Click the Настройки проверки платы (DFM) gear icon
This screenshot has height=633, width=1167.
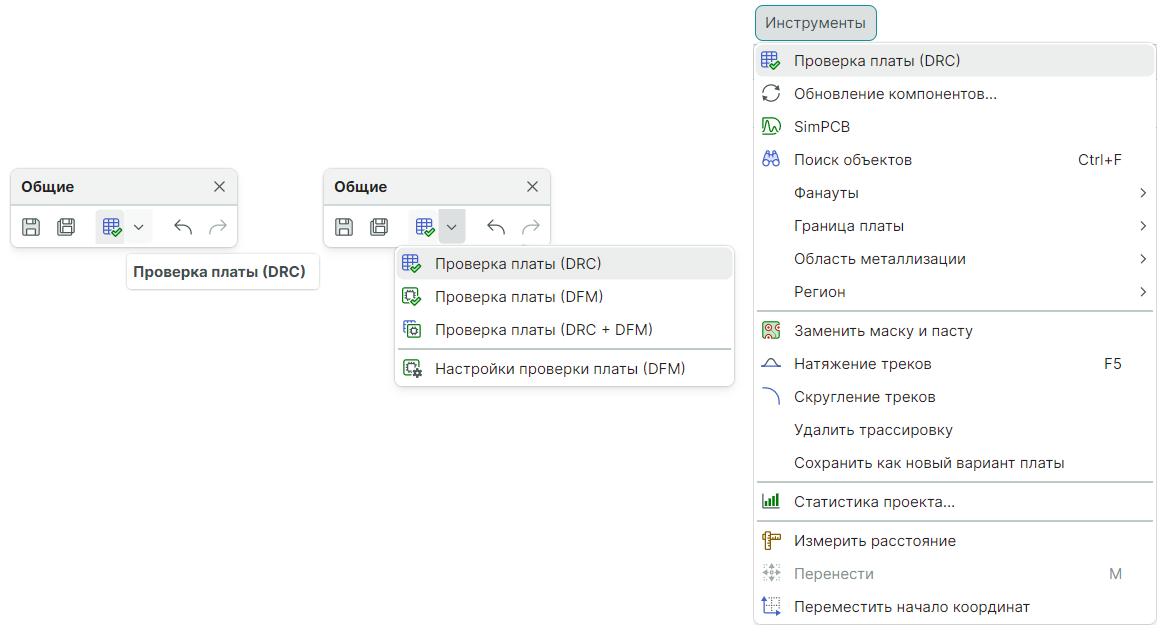[x=411, y=368]
